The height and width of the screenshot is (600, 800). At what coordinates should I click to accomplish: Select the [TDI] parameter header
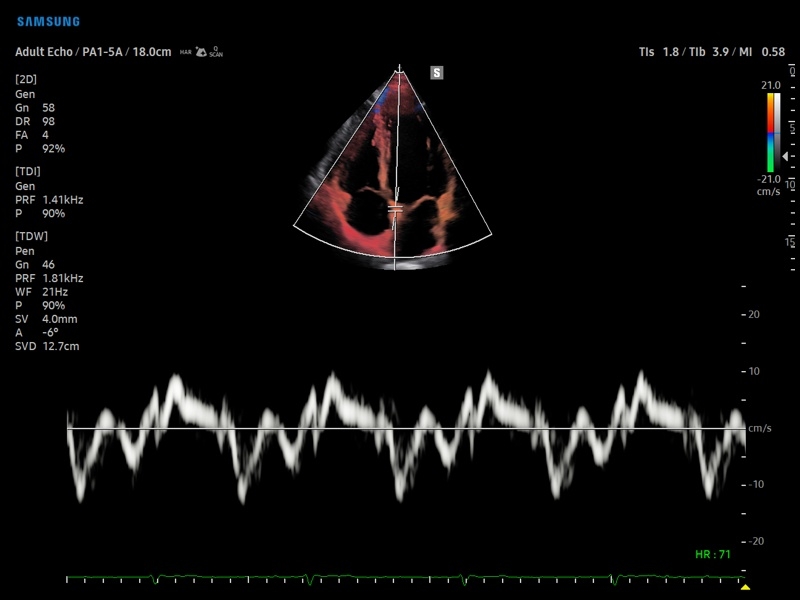click(28, 171)
